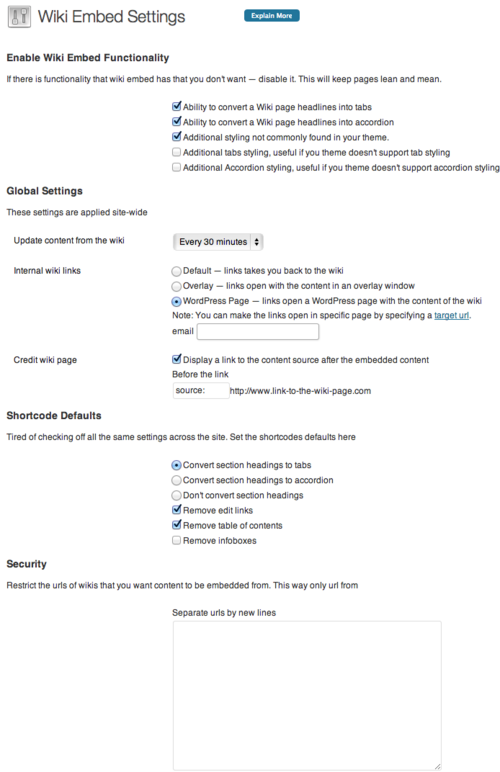Click the email text field
The width and height of the screenshot is (500, 772).
point(258,331)
